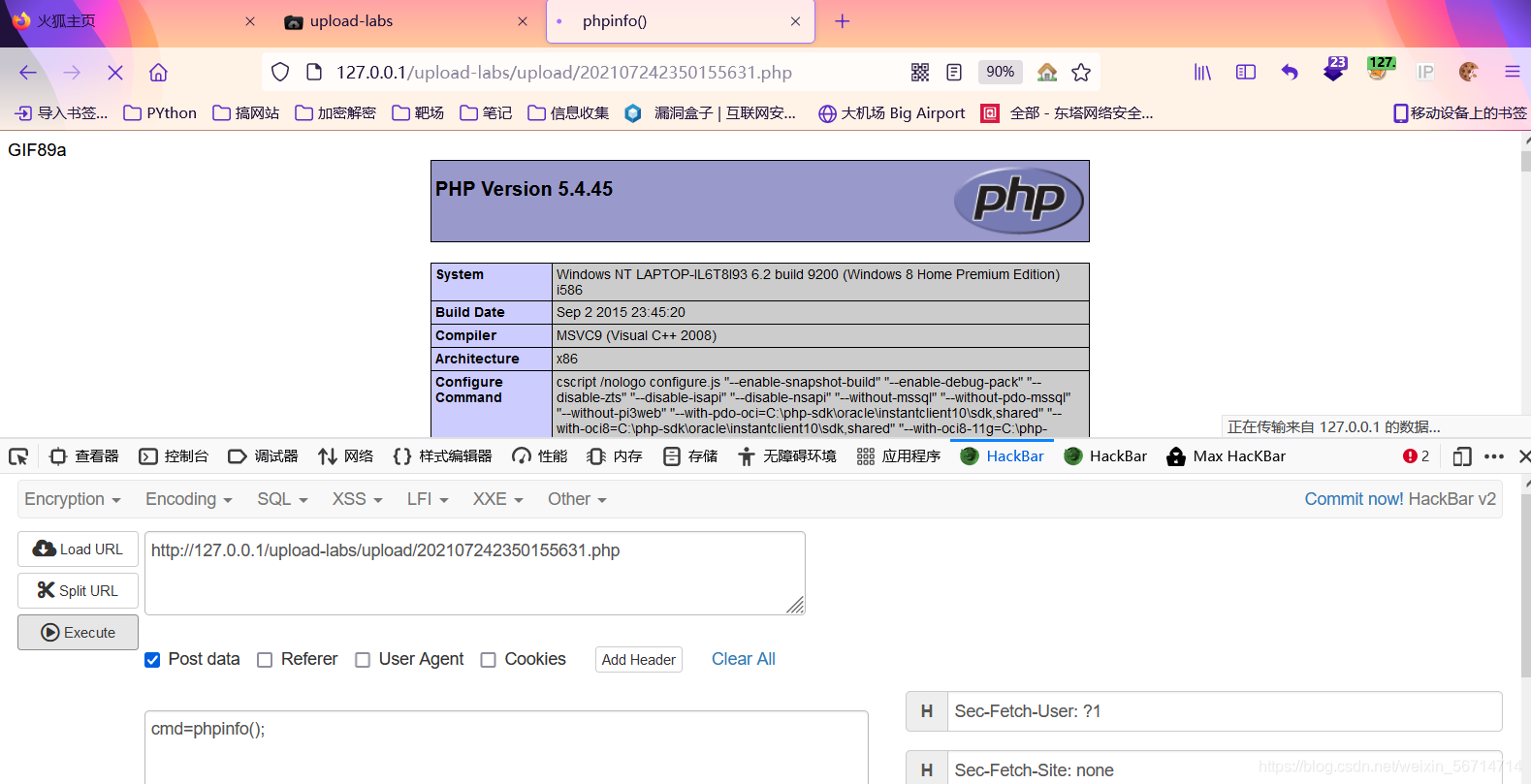Edit the Sec-Fetch-User header field
This screenshot has width=1531, height=784.
[1225, 711]
